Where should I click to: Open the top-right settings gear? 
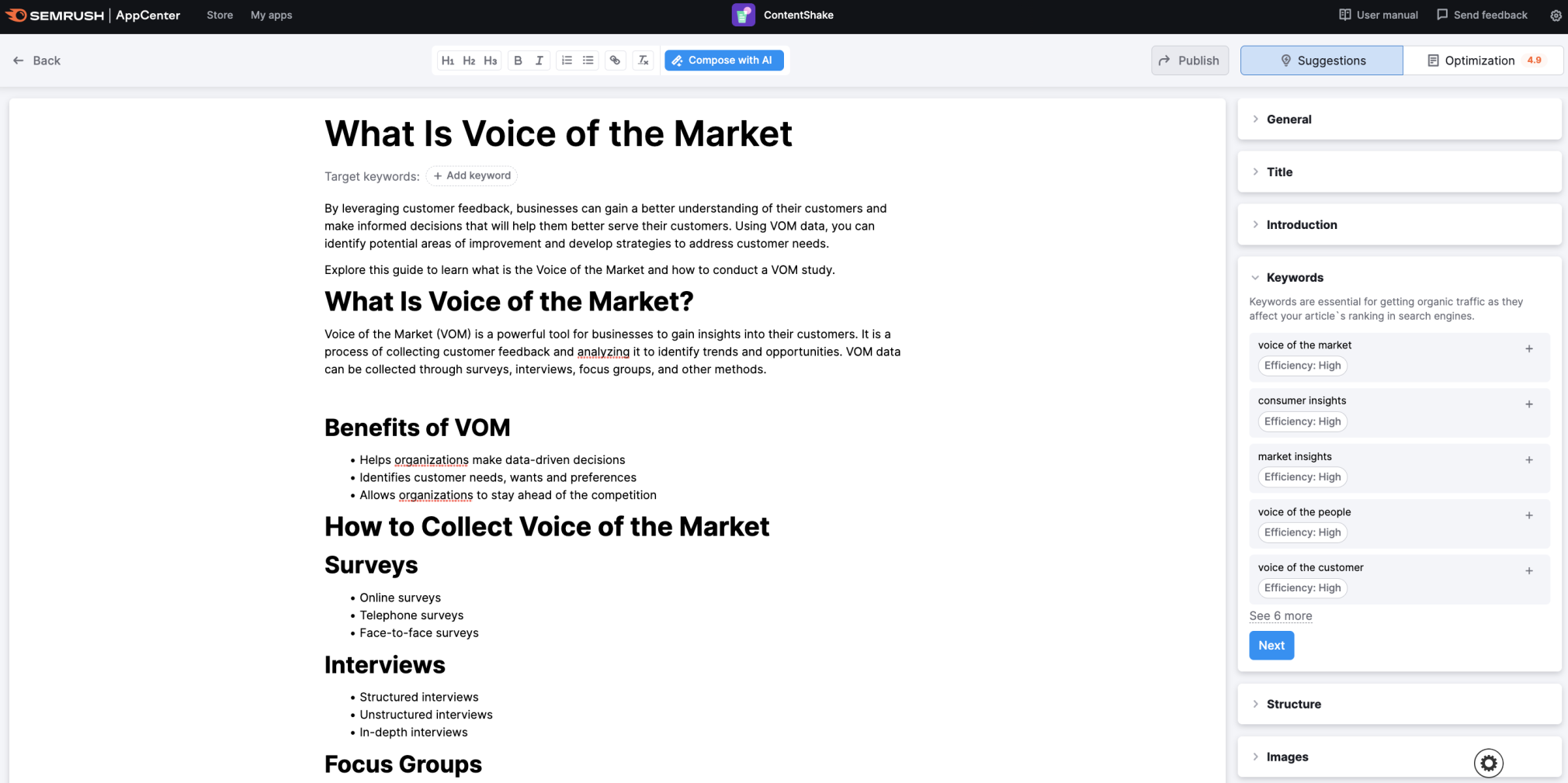coord(1556,16)
